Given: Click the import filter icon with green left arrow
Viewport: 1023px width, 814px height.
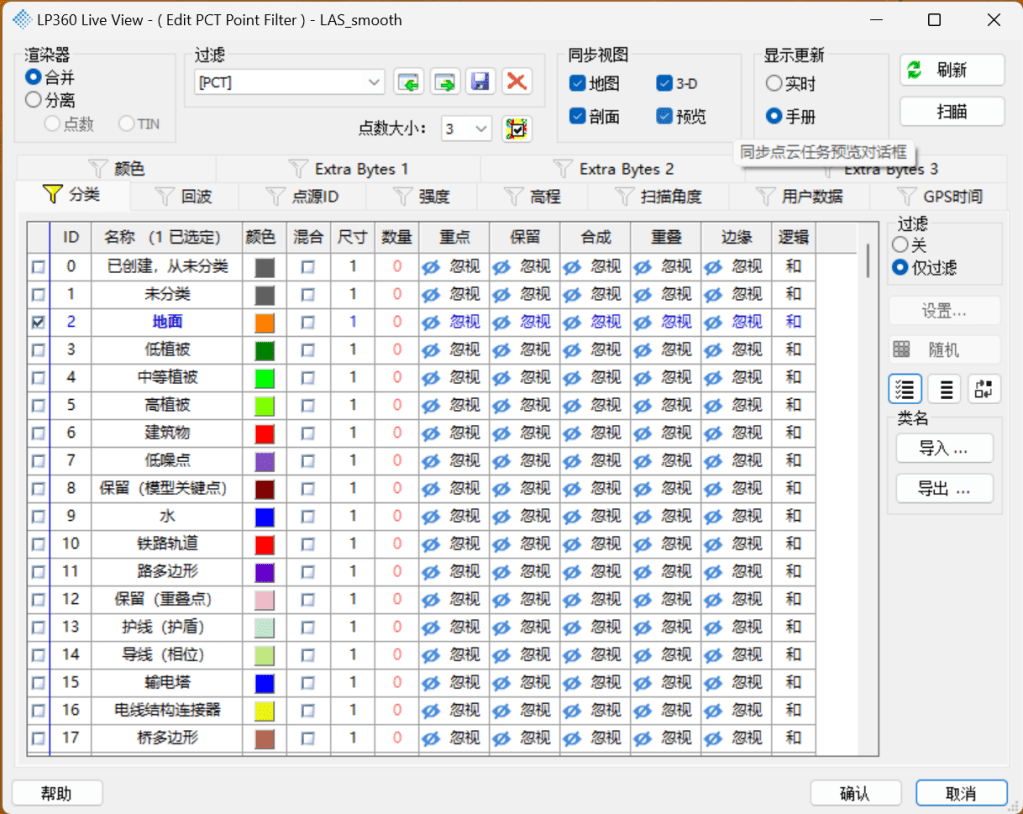Looking at the screenshot, I should click(408, 82).
